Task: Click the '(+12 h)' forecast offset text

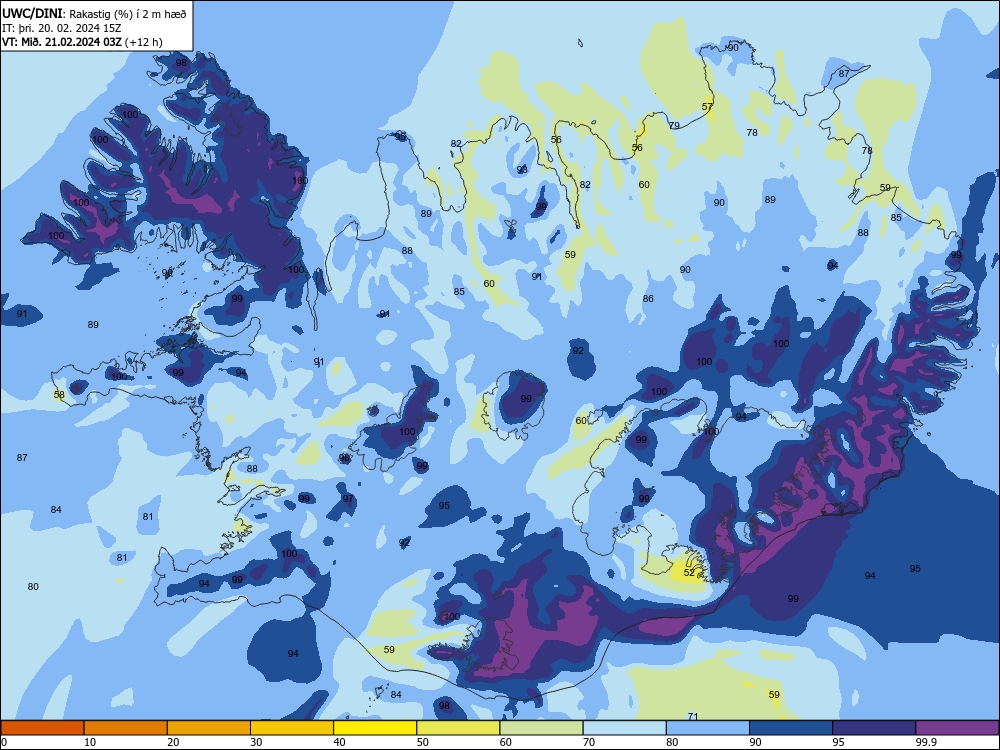Action: [144, 42]
